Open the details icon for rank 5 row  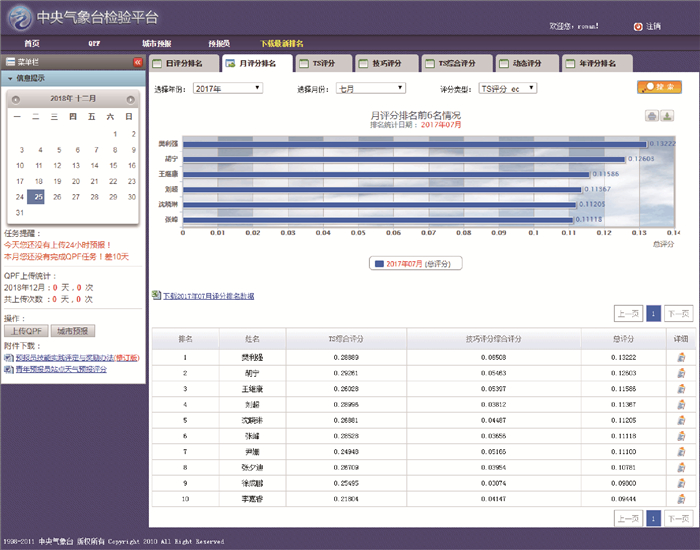[x=680, y=421]
